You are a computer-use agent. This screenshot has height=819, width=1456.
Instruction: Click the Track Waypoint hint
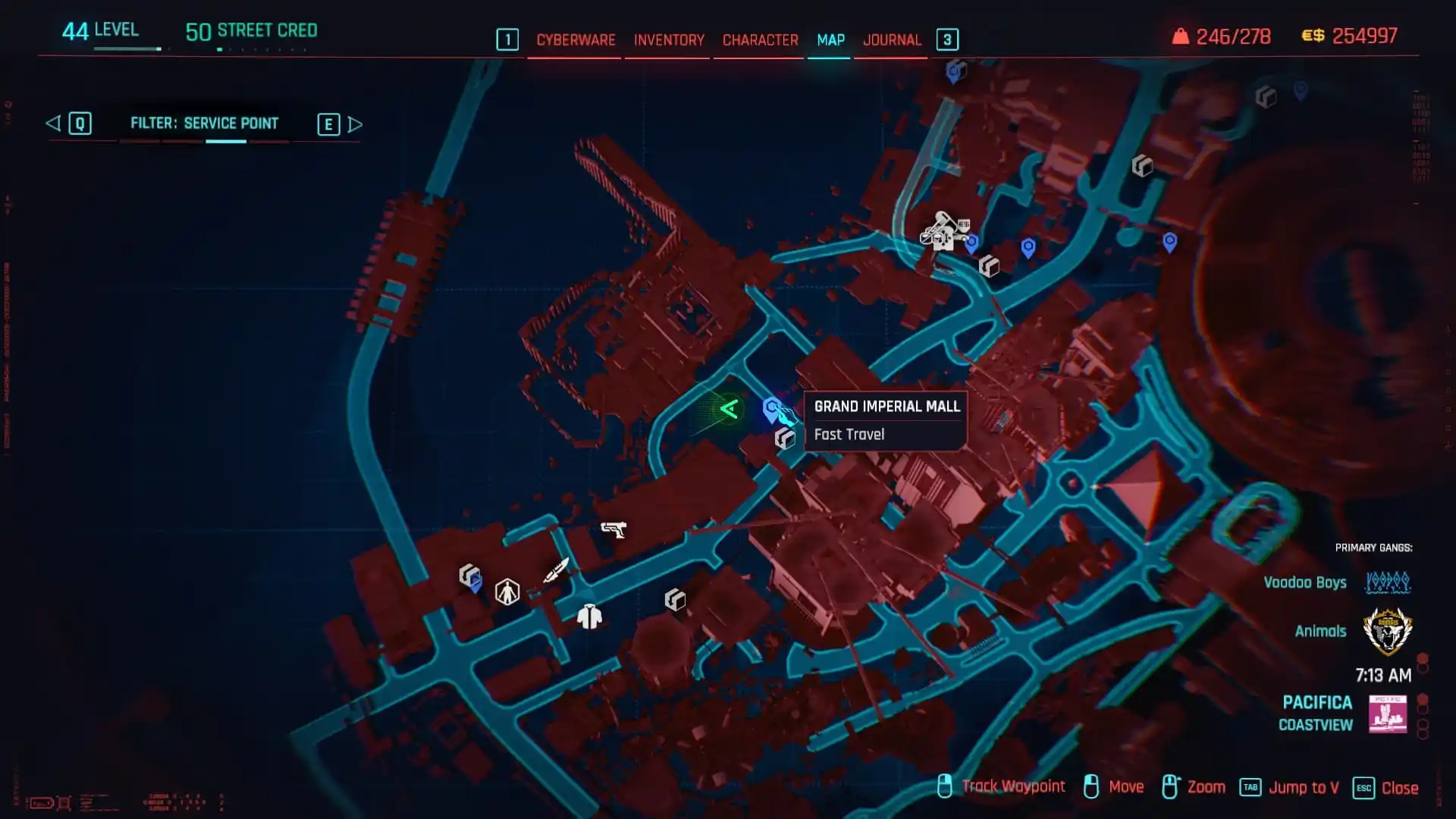click(1013, 786)
